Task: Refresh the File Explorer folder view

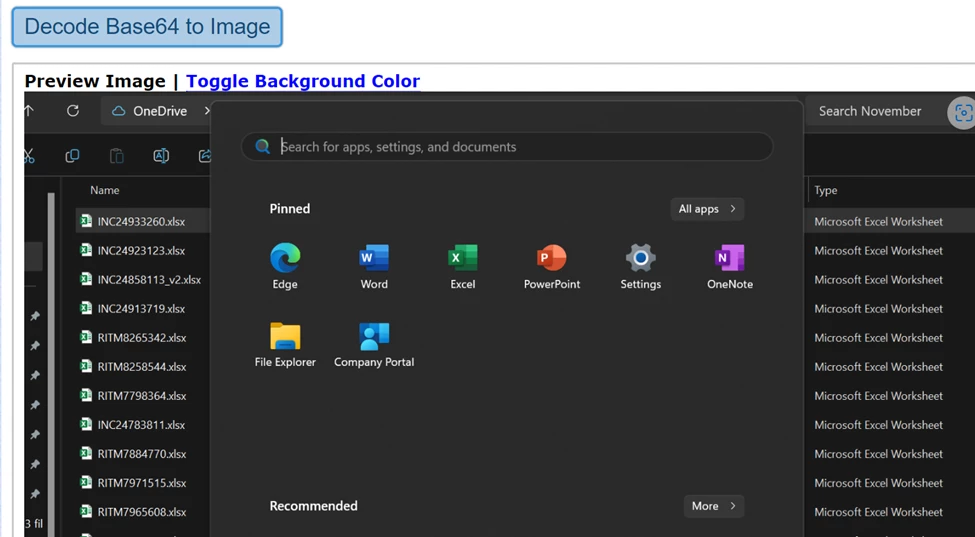Action: coord(73,111)
